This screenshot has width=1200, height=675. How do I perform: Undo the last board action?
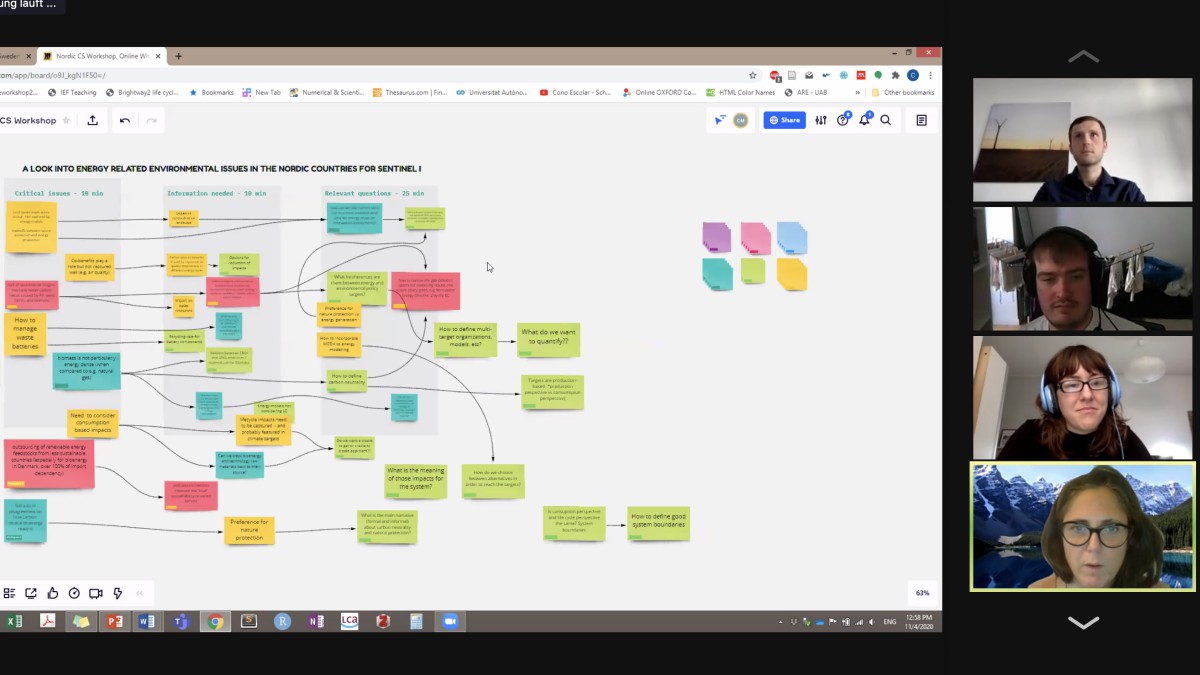(x=125, y=120)
